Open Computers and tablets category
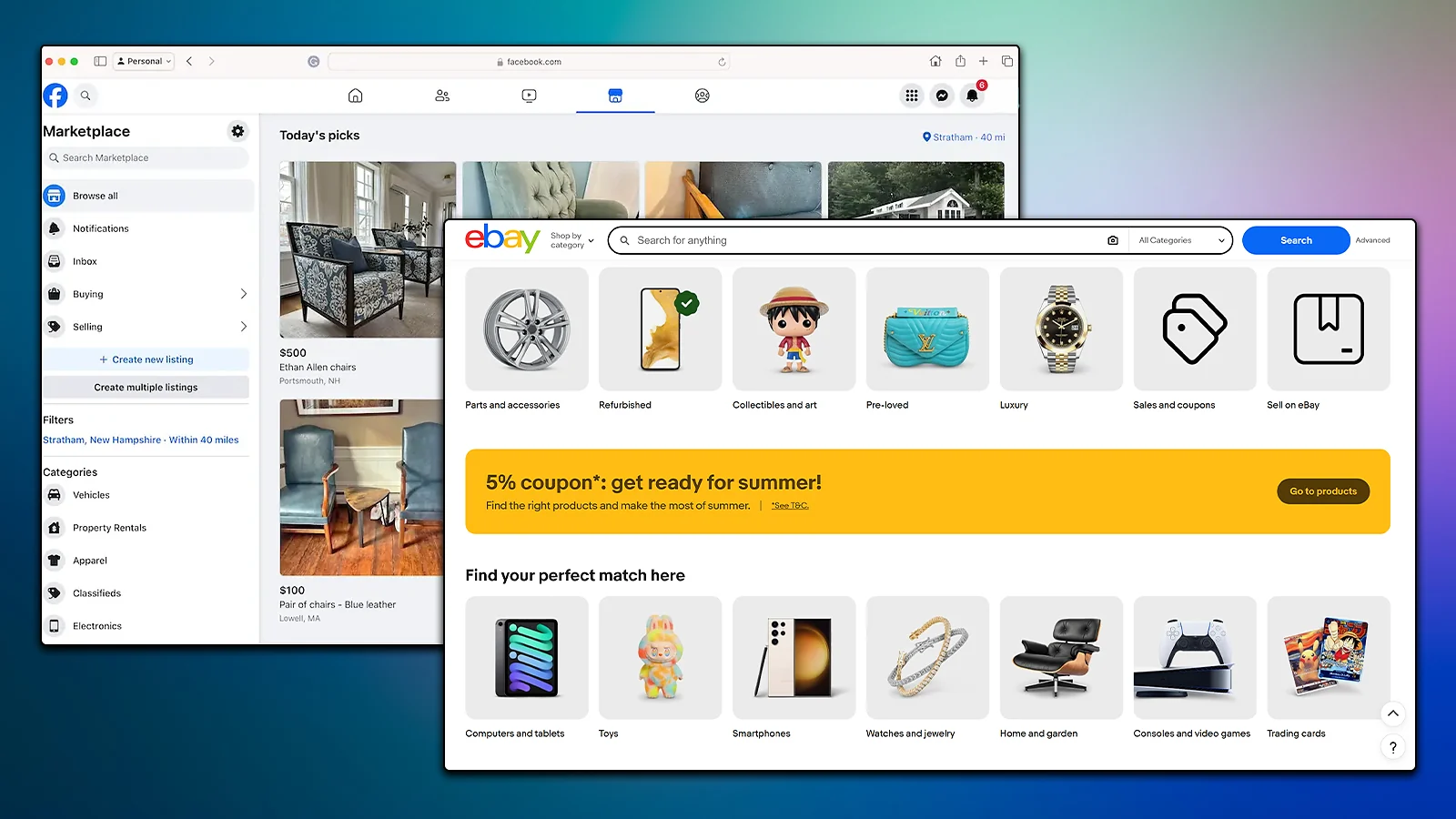The width and height of the screenshot is (1456, 819). coord(527,668)
